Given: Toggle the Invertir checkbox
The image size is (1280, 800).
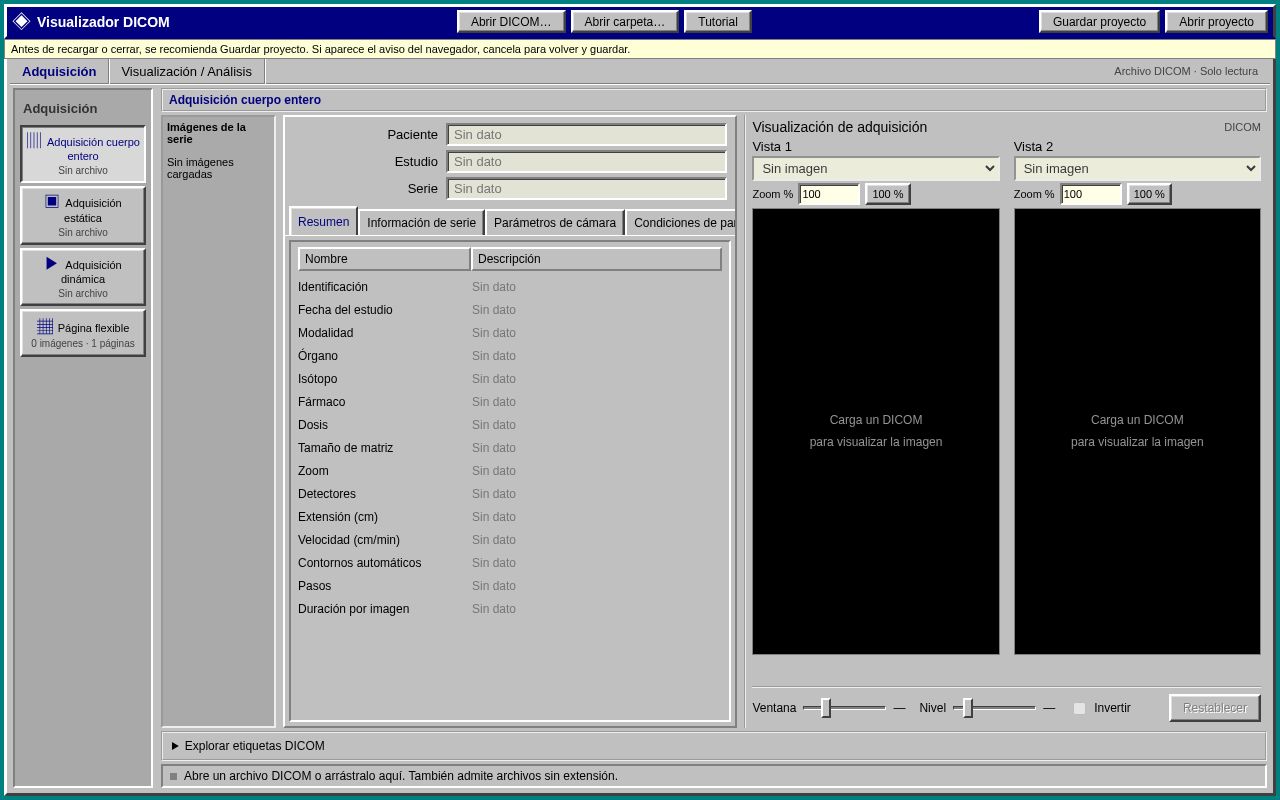Looking at the screenshot, I should pos(1079,708).
